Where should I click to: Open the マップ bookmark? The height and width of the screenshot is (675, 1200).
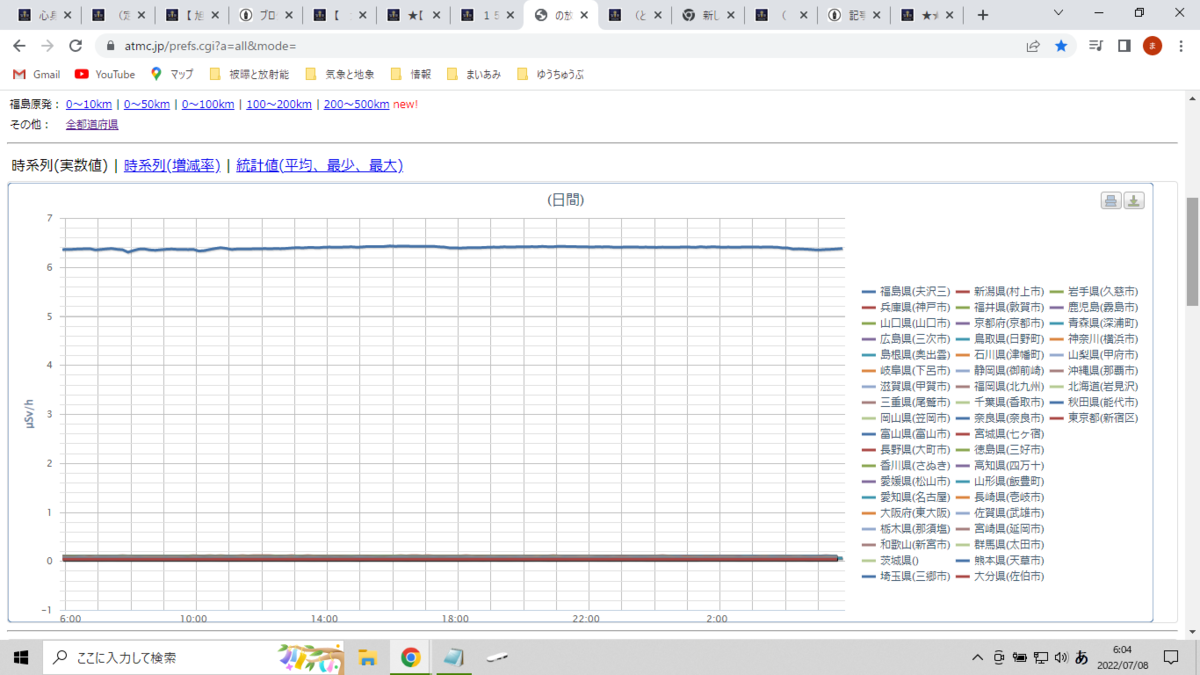pos(172,74)
